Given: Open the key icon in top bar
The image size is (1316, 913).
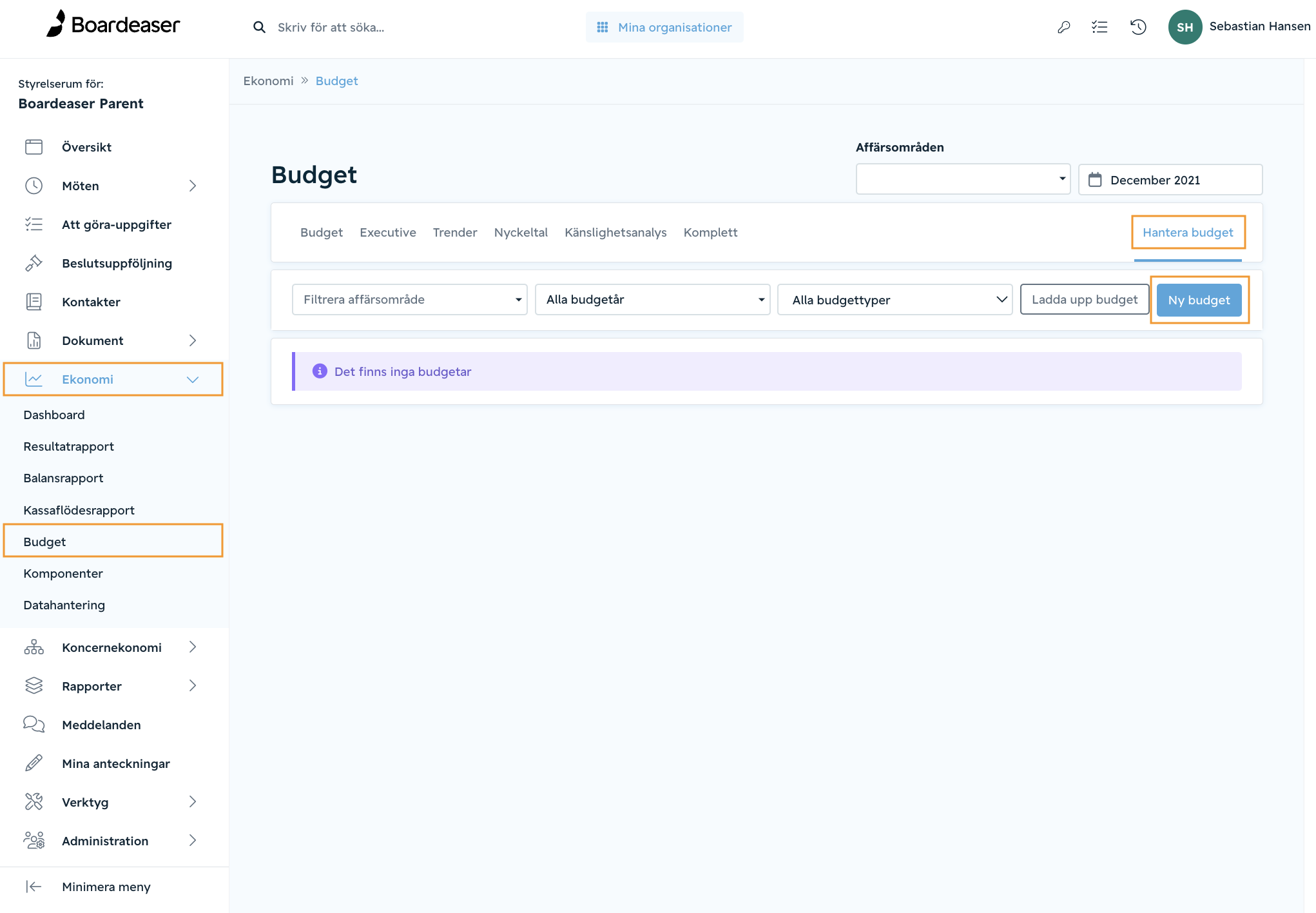Looking at the screenshot, I should 1063,27.
